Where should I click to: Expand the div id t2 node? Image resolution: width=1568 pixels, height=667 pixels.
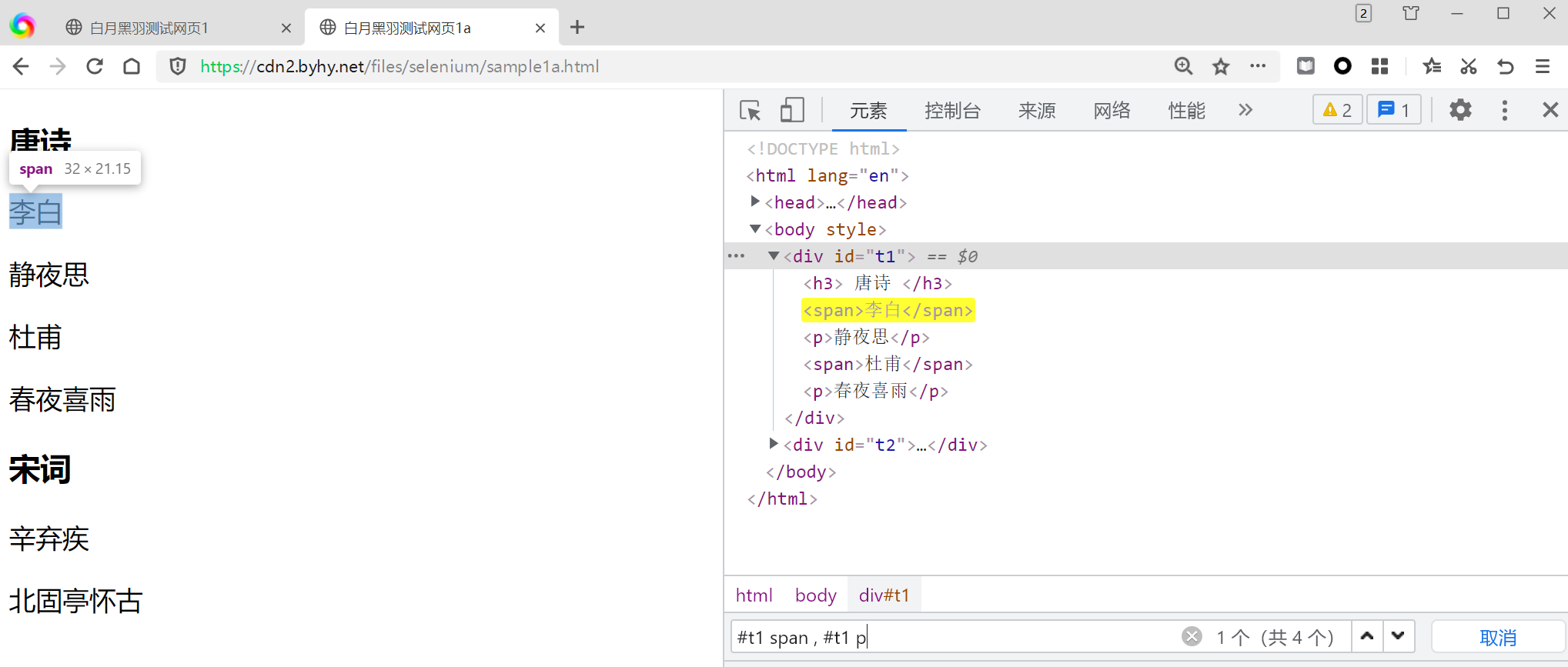[774, 444]
